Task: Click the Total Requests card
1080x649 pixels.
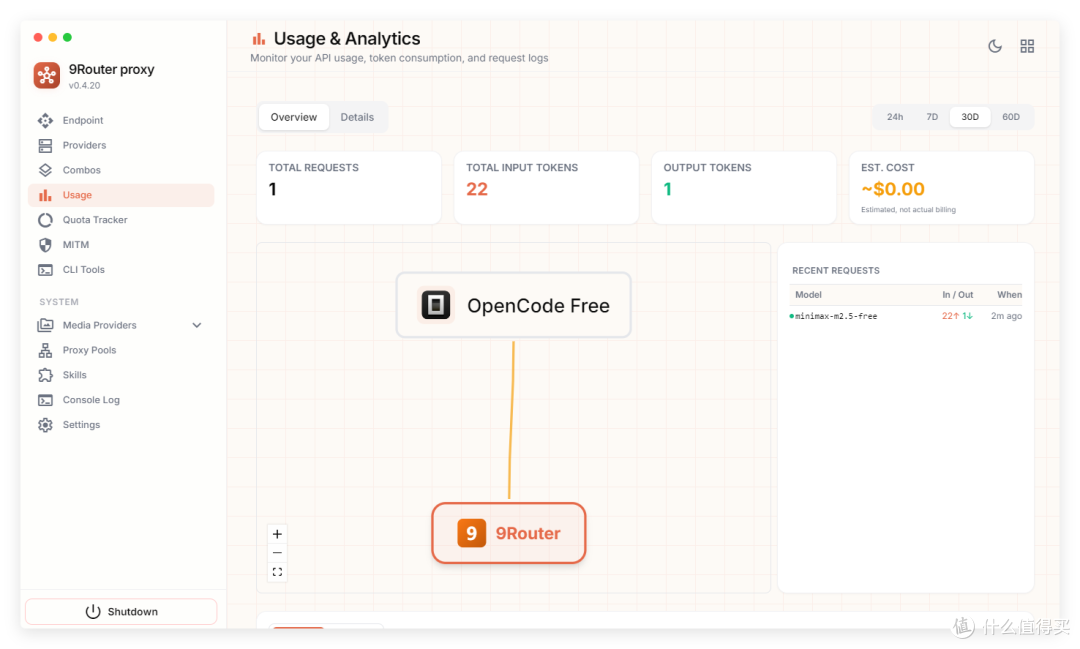Action: coord(349,187)
